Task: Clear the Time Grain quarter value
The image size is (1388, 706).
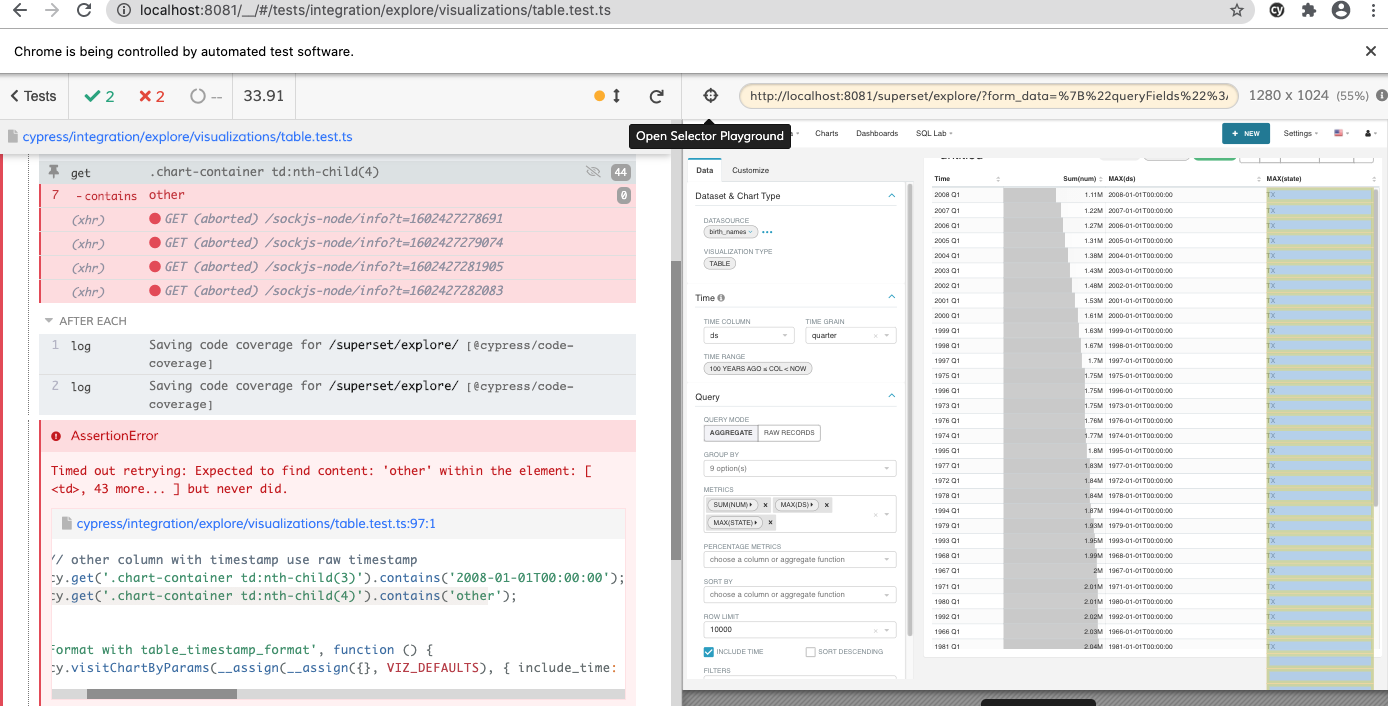Action: point(875,336)
